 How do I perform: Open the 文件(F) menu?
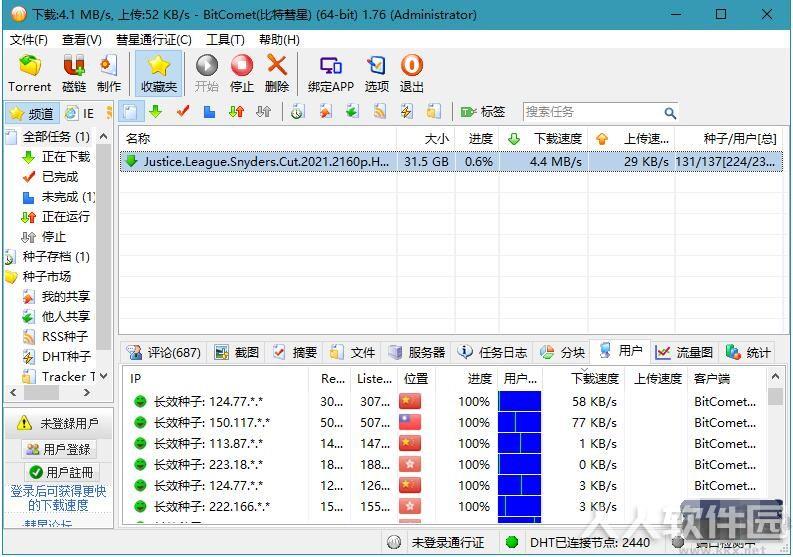[x=29, y=39]
